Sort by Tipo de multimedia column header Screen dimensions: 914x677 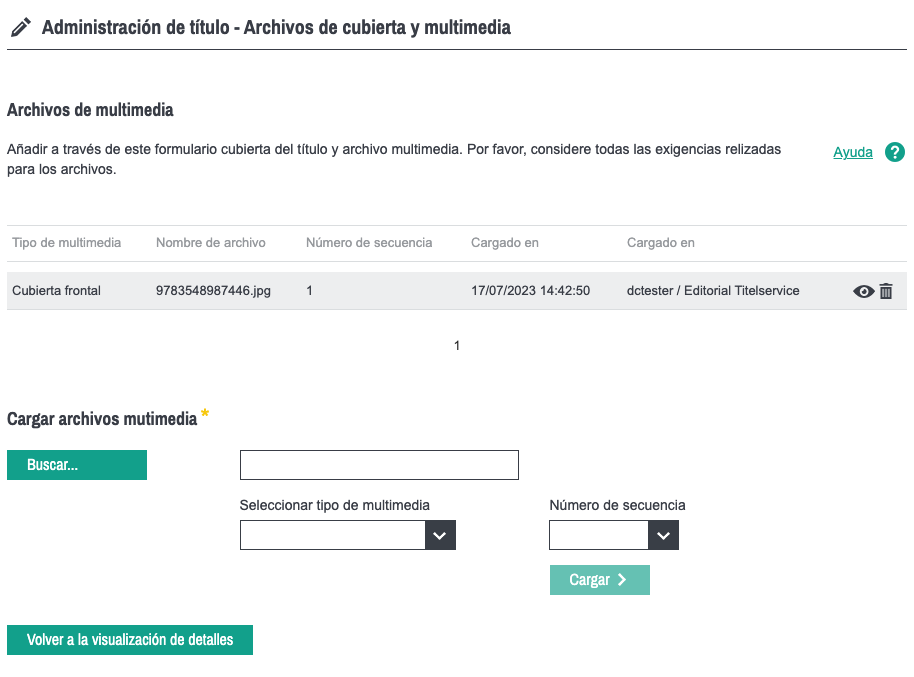point(67,243)
